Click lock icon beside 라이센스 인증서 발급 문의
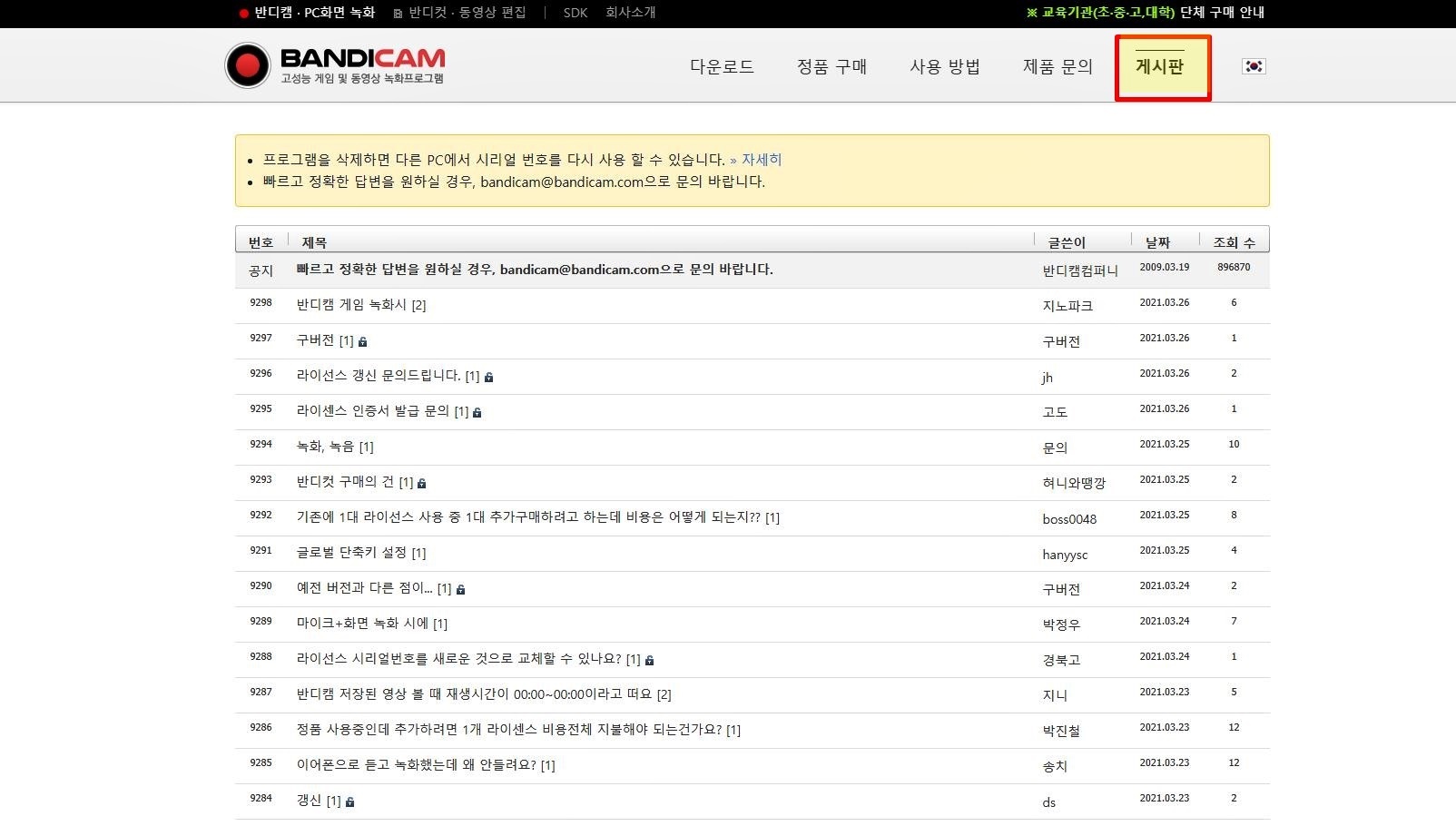Image resolution: width=1456 pixels, height=826 pixels. click(477, 413)
